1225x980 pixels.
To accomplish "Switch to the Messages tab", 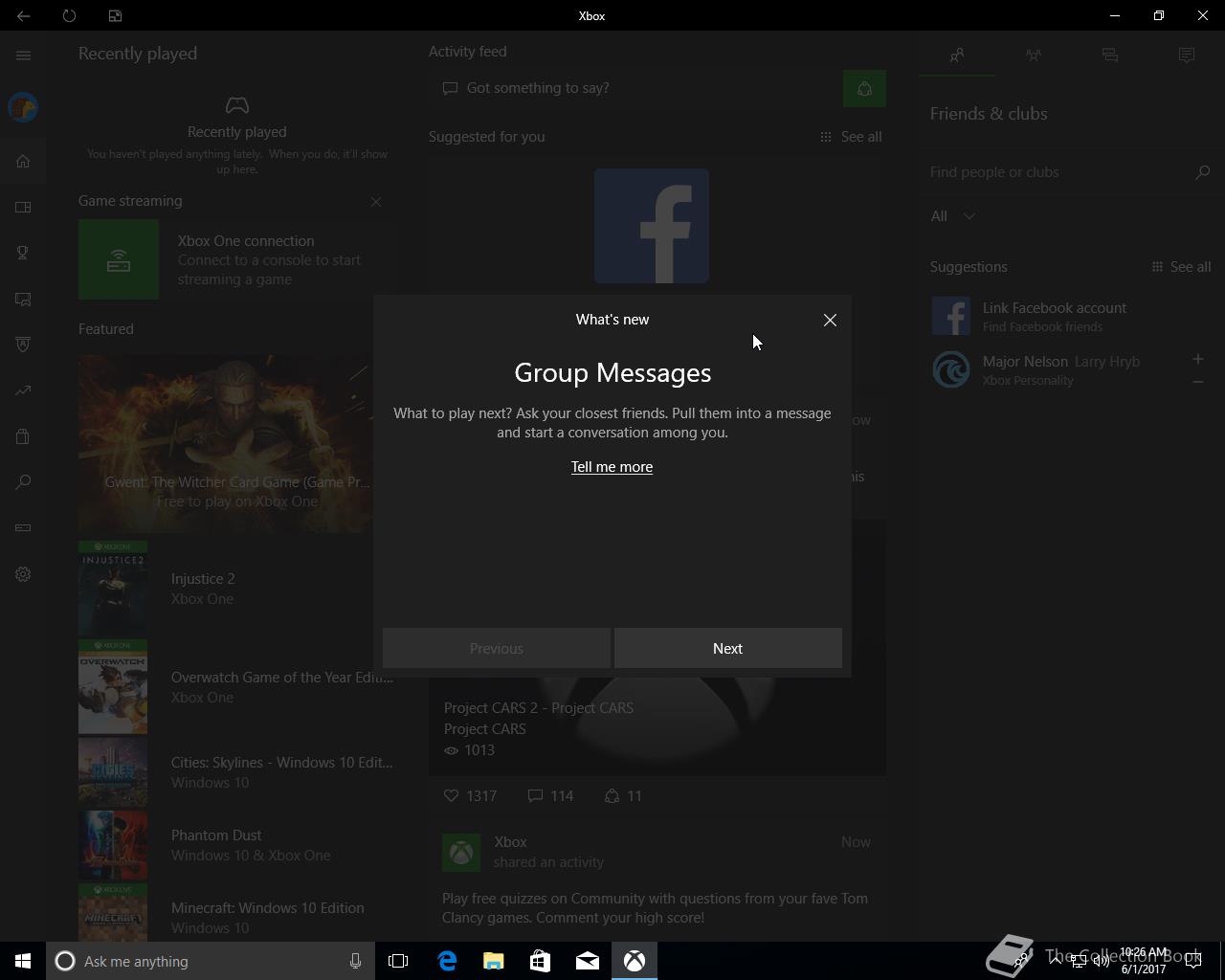I will tap(1110, 56).
